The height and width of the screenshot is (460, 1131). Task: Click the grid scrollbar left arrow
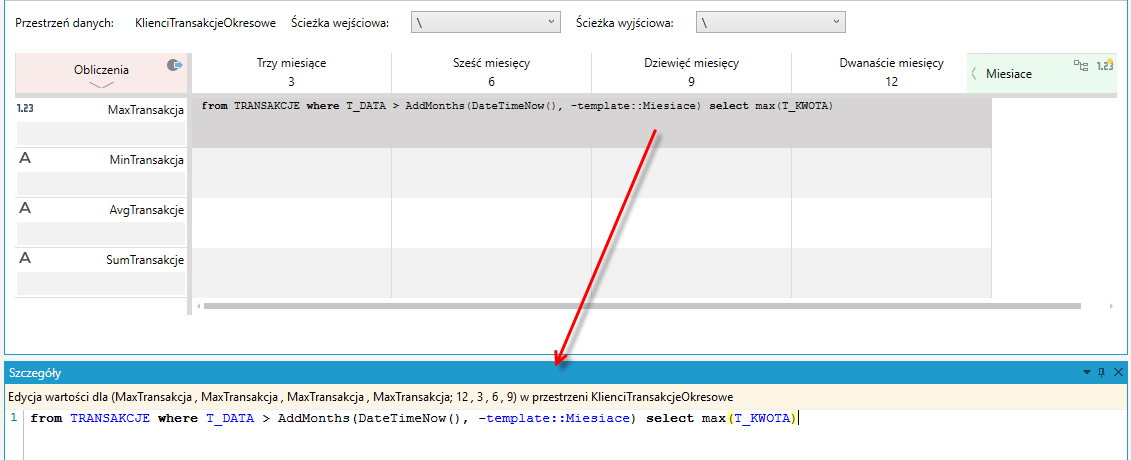click(x=199, y=306)
